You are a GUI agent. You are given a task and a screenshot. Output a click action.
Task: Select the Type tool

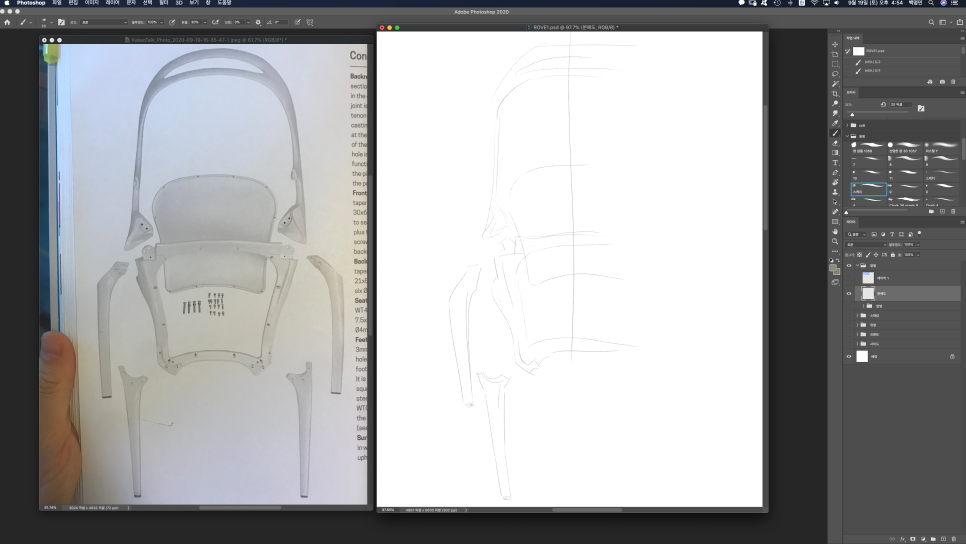pyautogui.click(x=835, y=163)
